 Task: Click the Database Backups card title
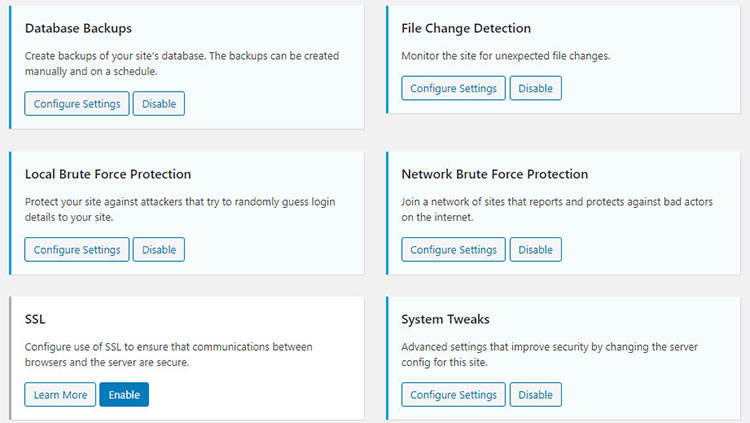coord(78,29)
